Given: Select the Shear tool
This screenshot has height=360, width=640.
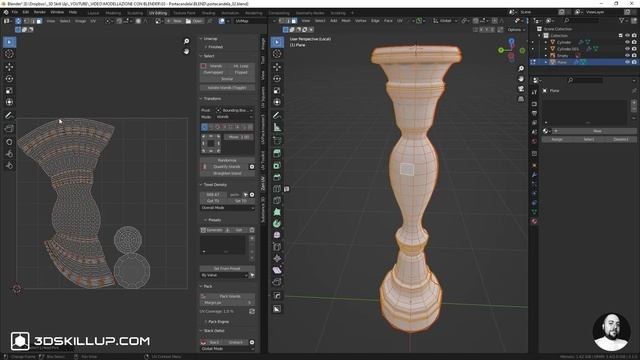Looking at the screenshot, I should coord(277,270).
